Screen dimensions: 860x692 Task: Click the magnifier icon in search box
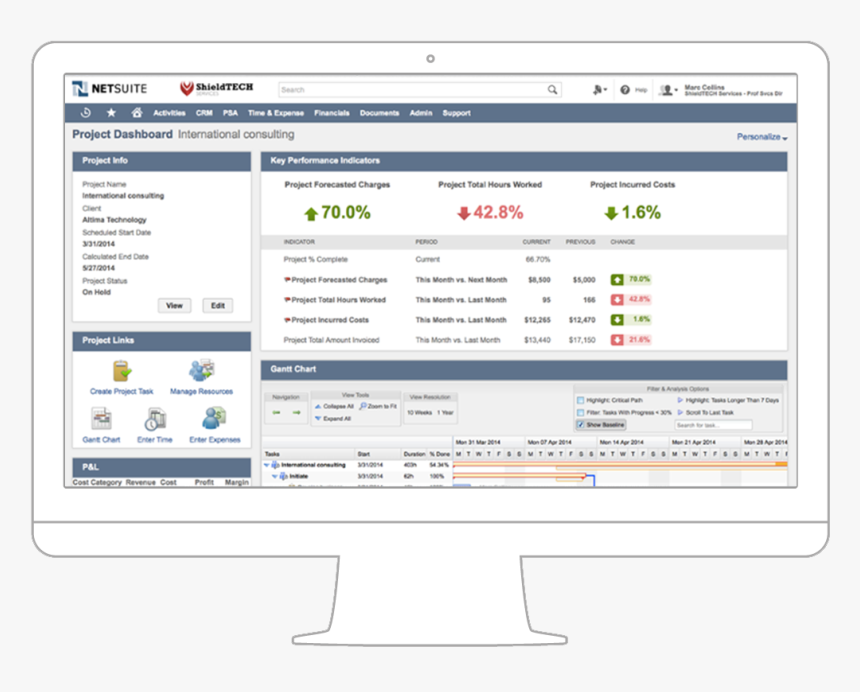tap(552, 89)
